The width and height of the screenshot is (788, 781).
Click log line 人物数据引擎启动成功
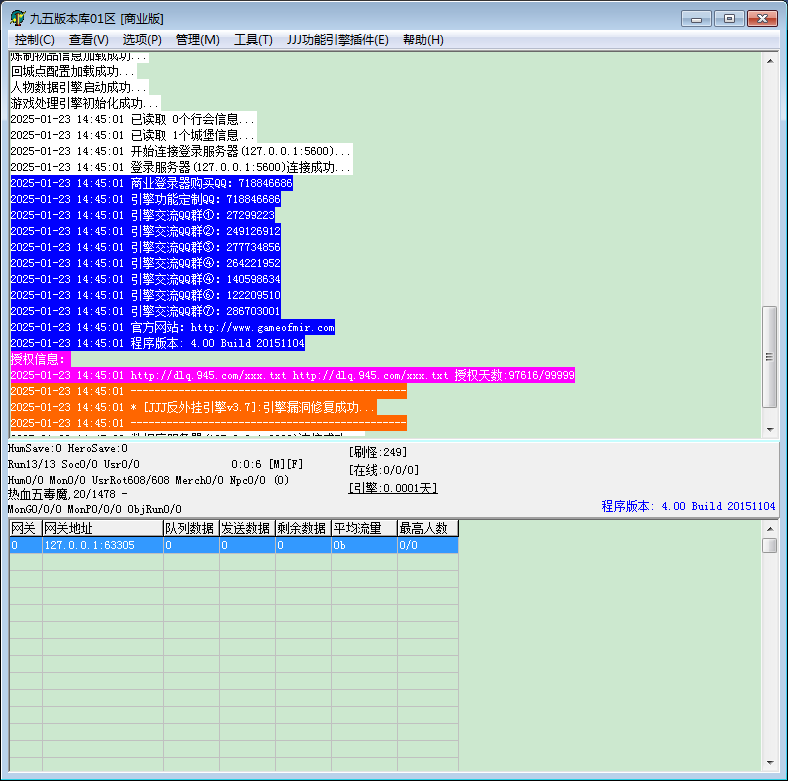coord(79,87)
